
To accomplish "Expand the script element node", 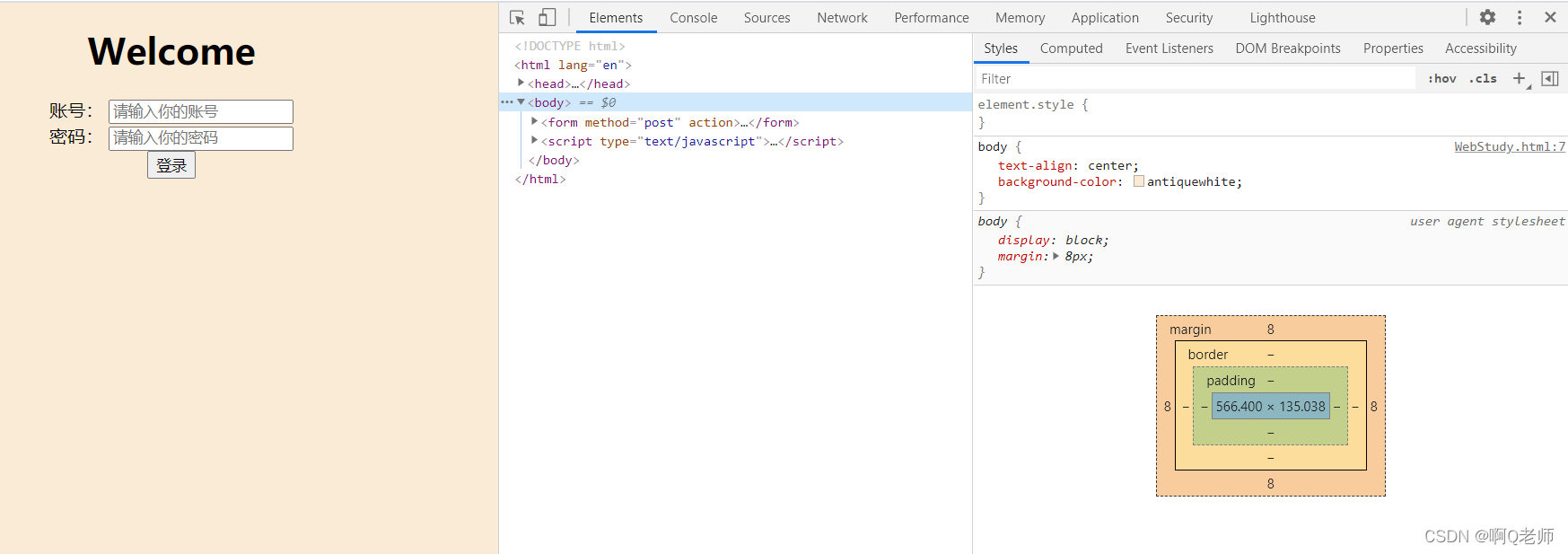I will click(x=534, y=140).
